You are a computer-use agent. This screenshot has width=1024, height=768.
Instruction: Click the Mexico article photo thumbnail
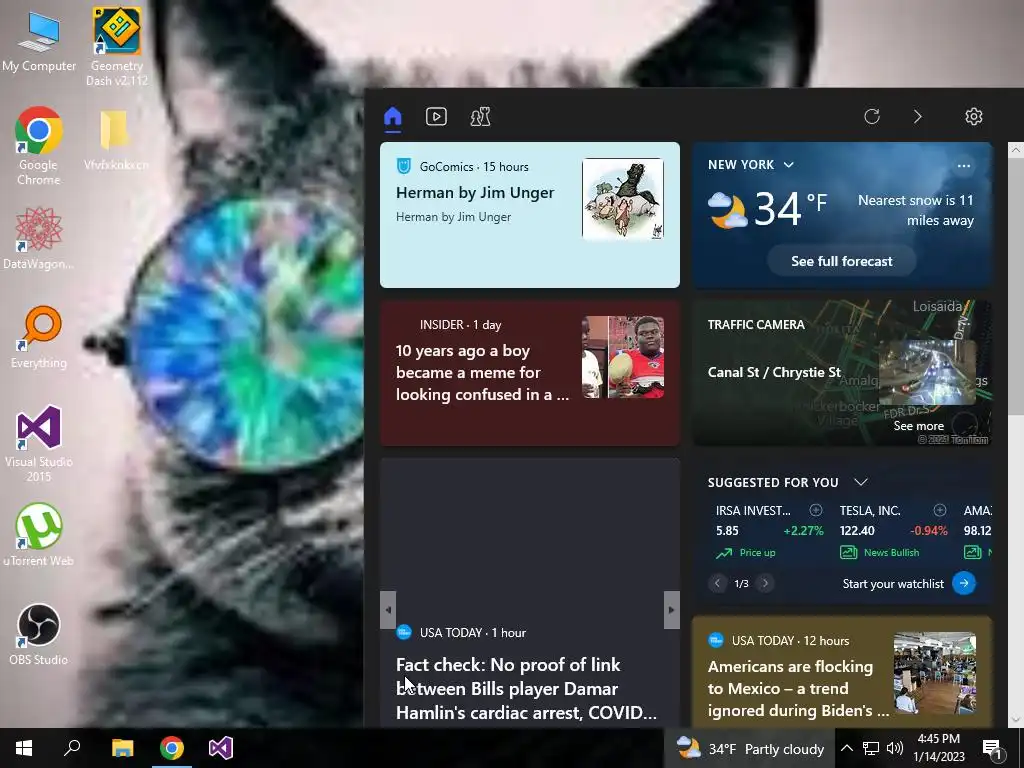pyautogui.click(x=935, y=673)
